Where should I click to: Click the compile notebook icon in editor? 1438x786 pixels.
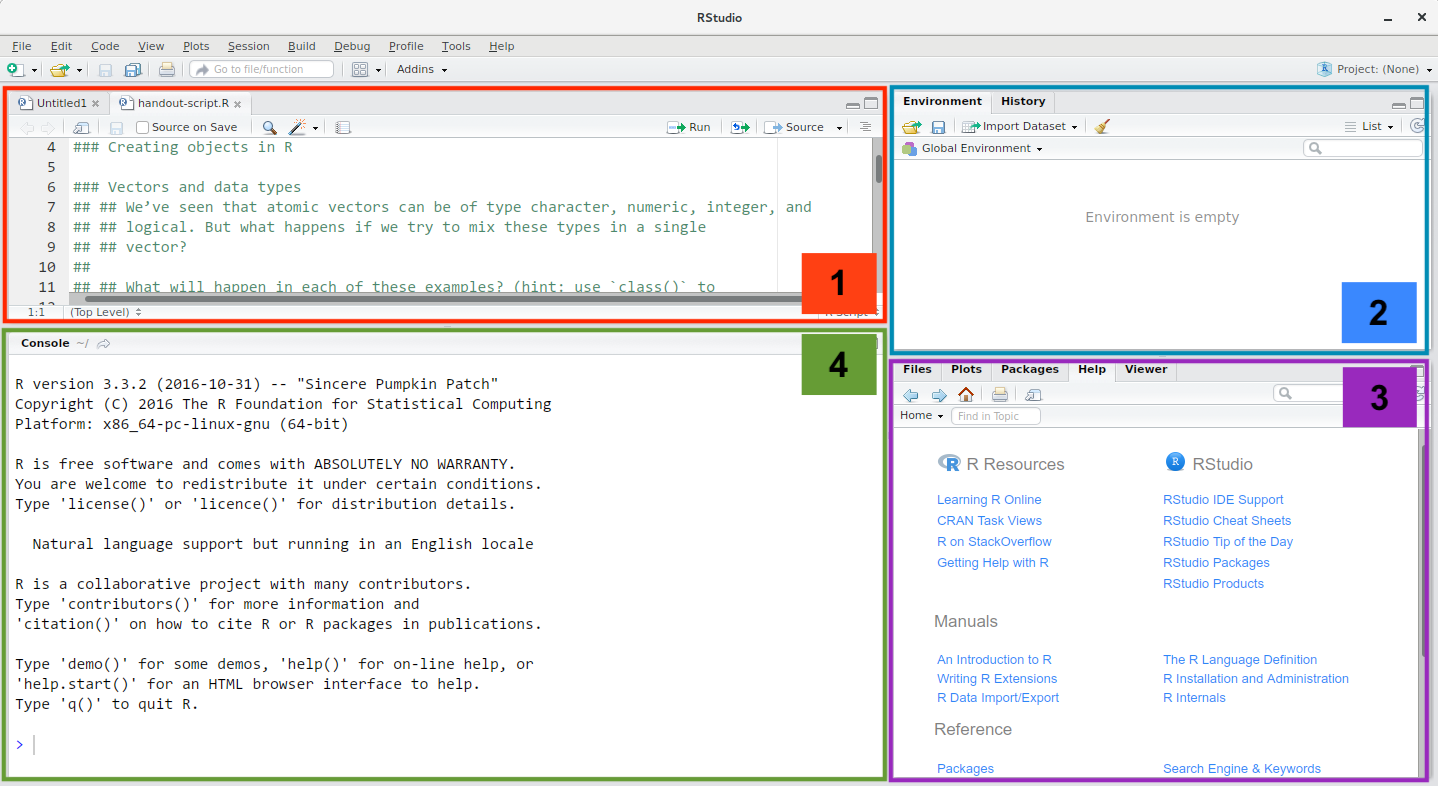[342, 127]
